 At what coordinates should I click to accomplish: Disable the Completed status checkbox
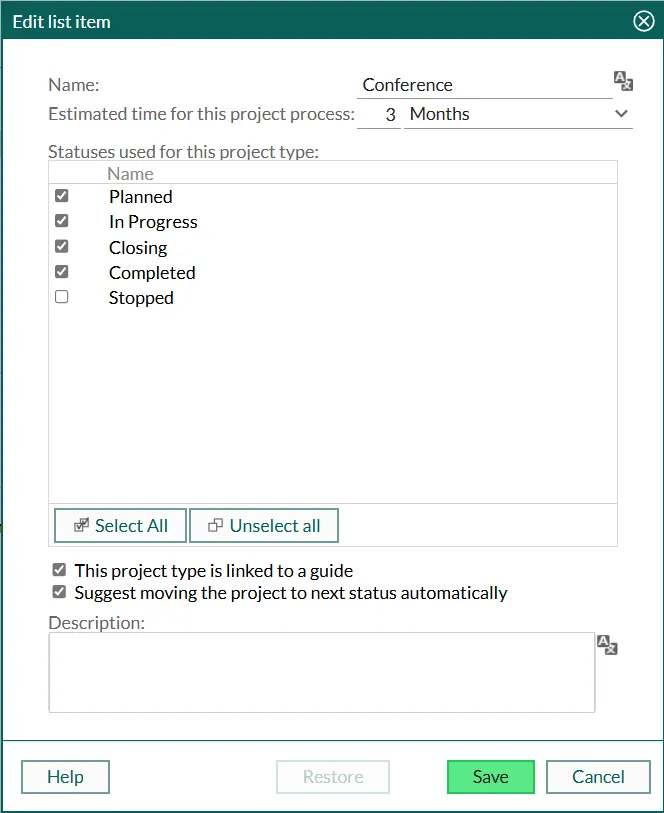click(x=62, y=272)
